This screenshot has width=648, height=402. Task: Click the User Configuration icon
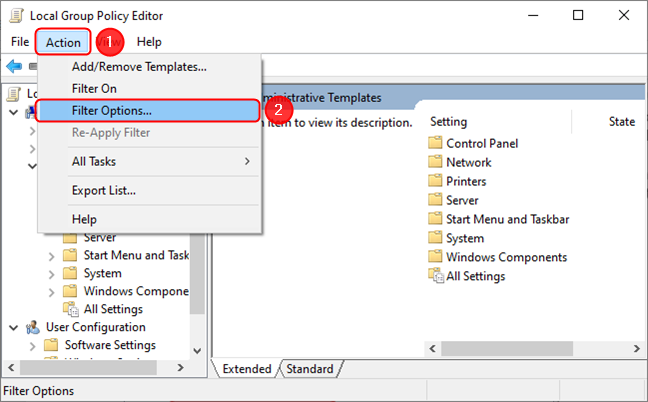click(33, 327)
